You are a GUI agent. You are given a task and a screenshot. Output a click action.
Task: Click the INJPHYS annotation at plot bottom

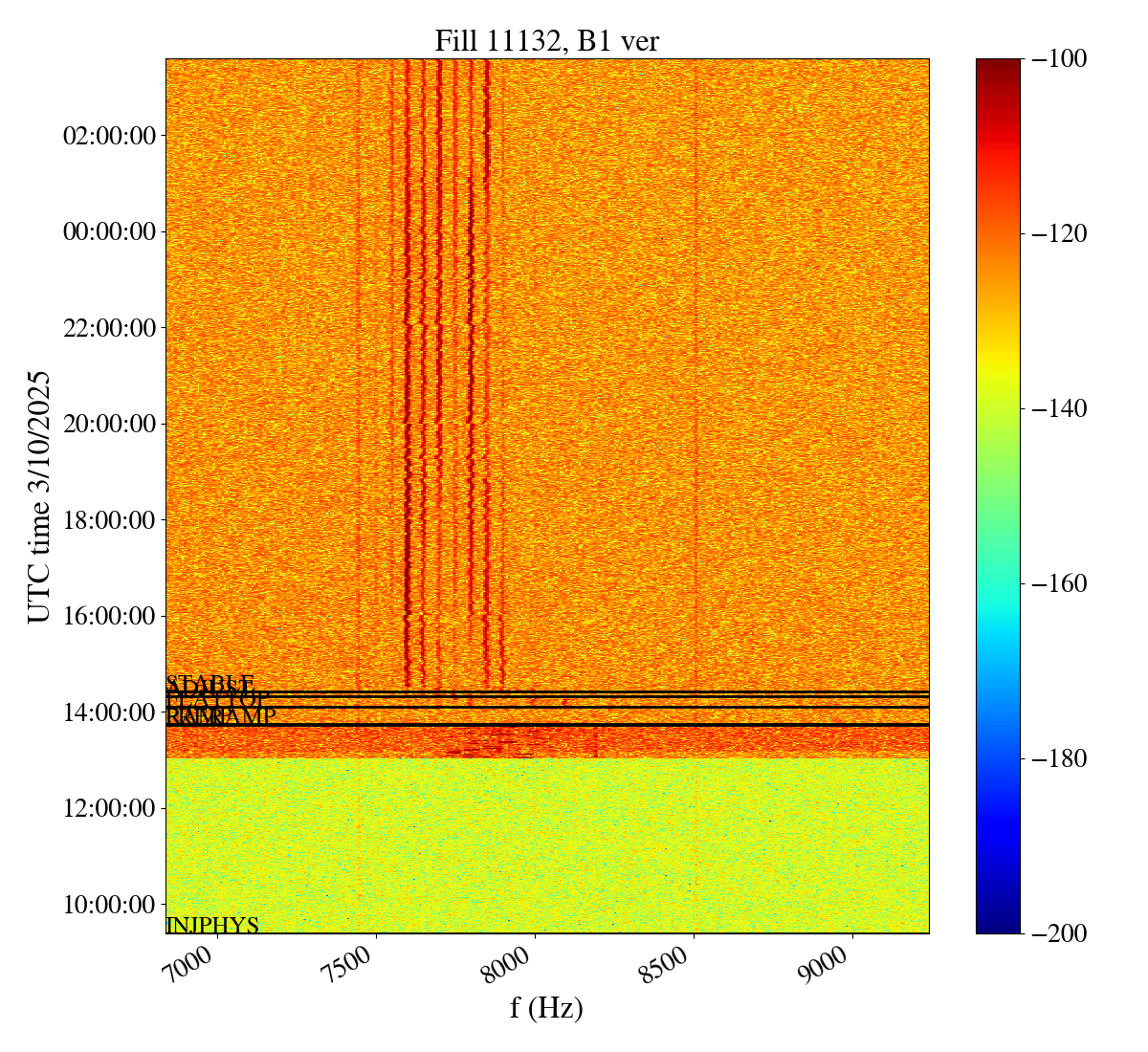pyautogui.click(x=212, y=925)
